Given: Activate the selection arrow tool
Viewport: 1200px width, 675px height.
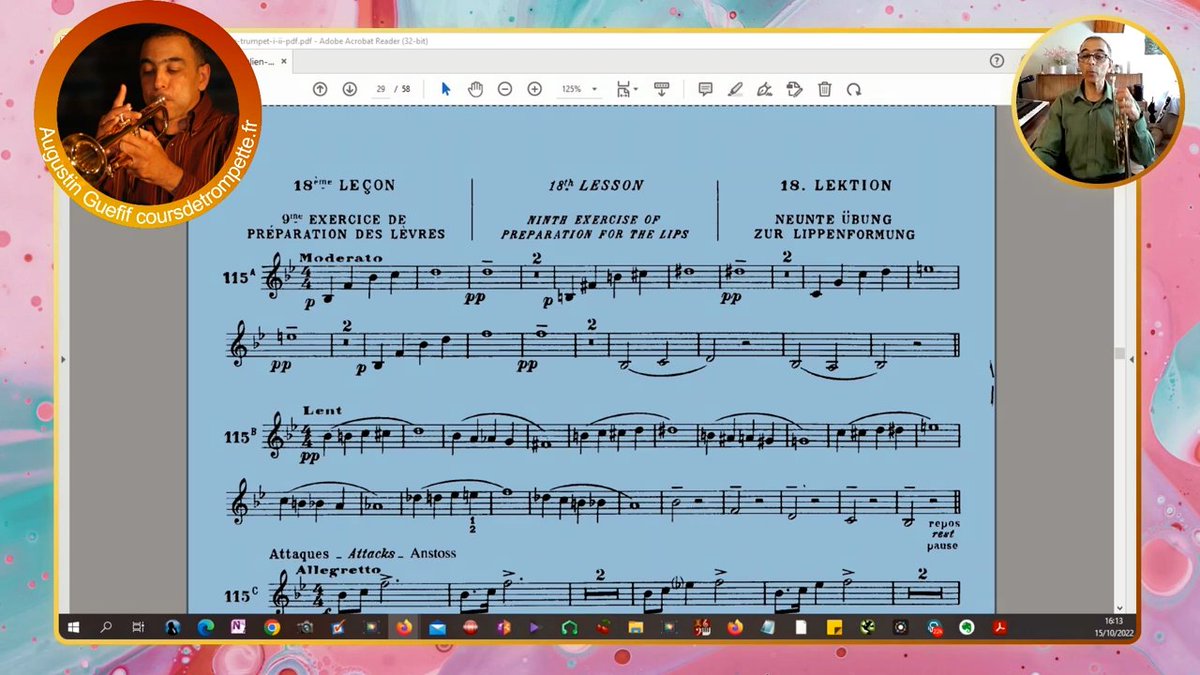Looking at the screenshot, I should [446, 89].
